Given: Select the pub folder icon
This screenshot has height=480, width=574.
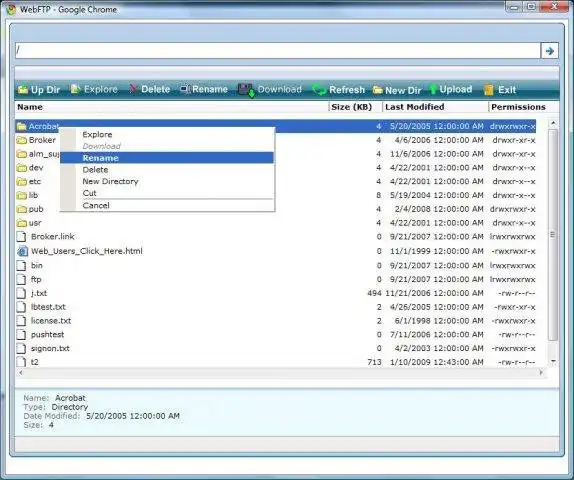Looking at the screenshot, I should point(22,209).
